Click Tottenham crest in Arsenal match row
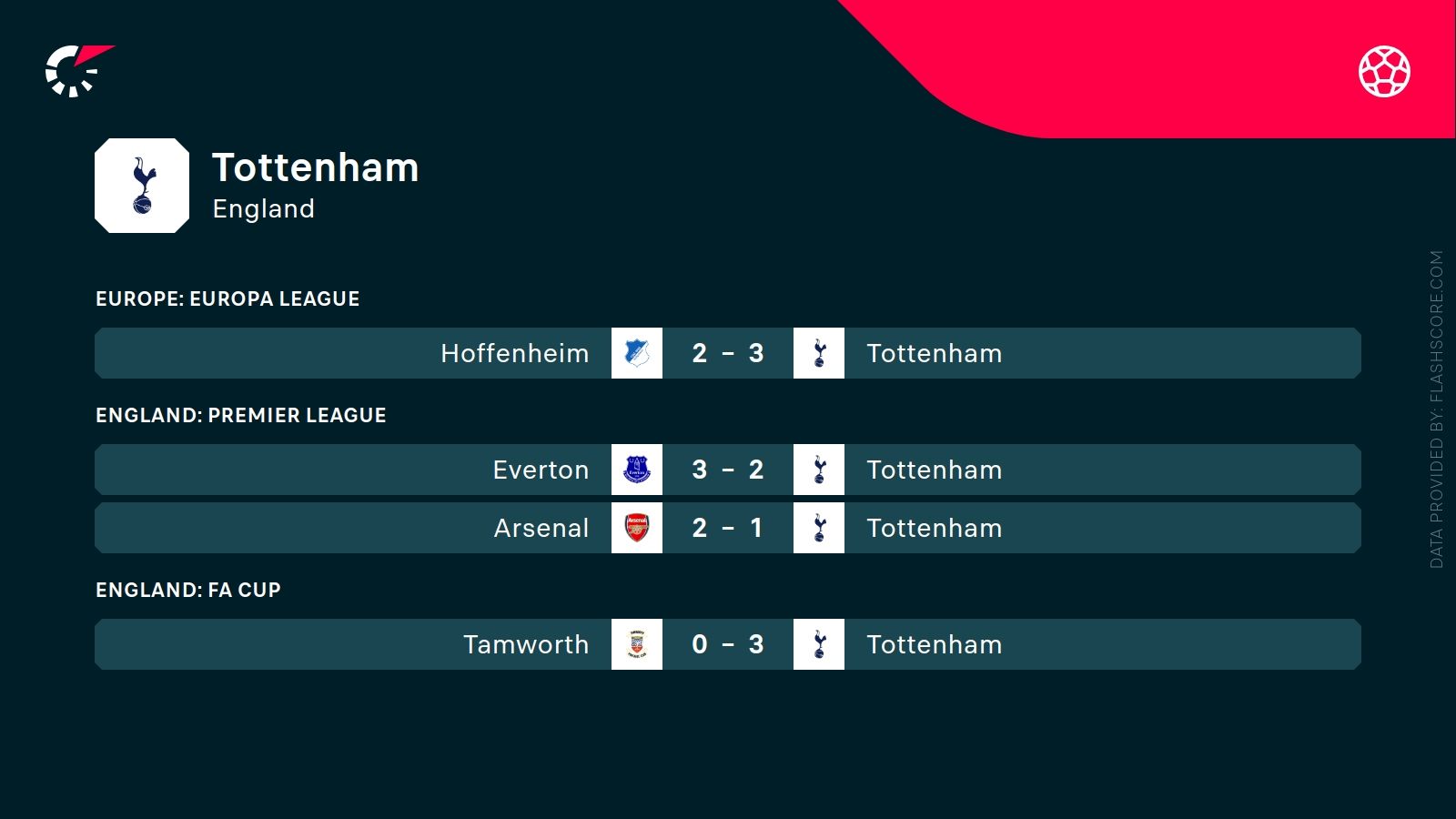This screenshot has height=819, width=1456. pos(819,528)
